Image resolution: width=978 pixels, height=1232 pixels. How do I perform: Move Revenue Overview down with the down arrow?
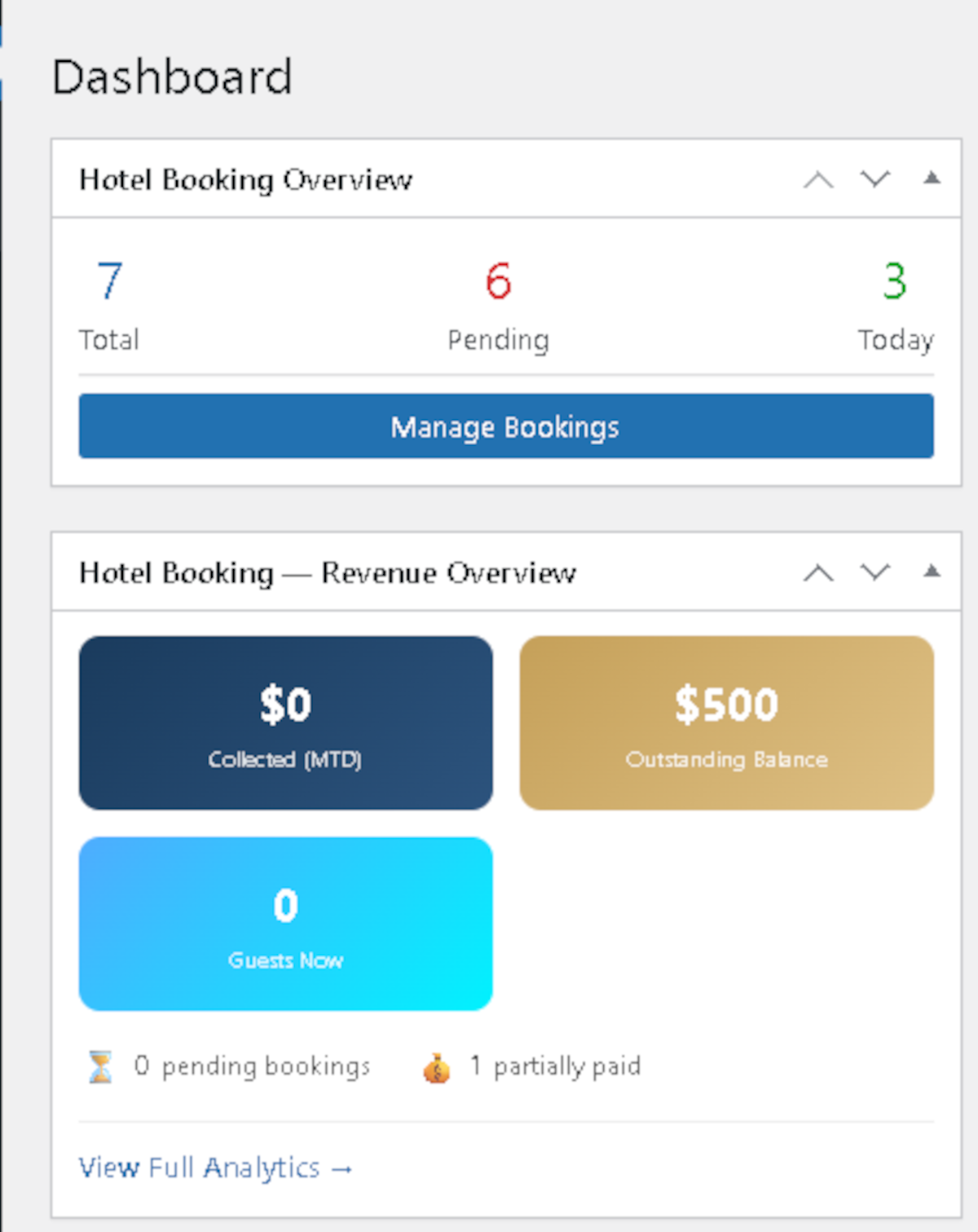pyautogui.click(x=874, y=573)
